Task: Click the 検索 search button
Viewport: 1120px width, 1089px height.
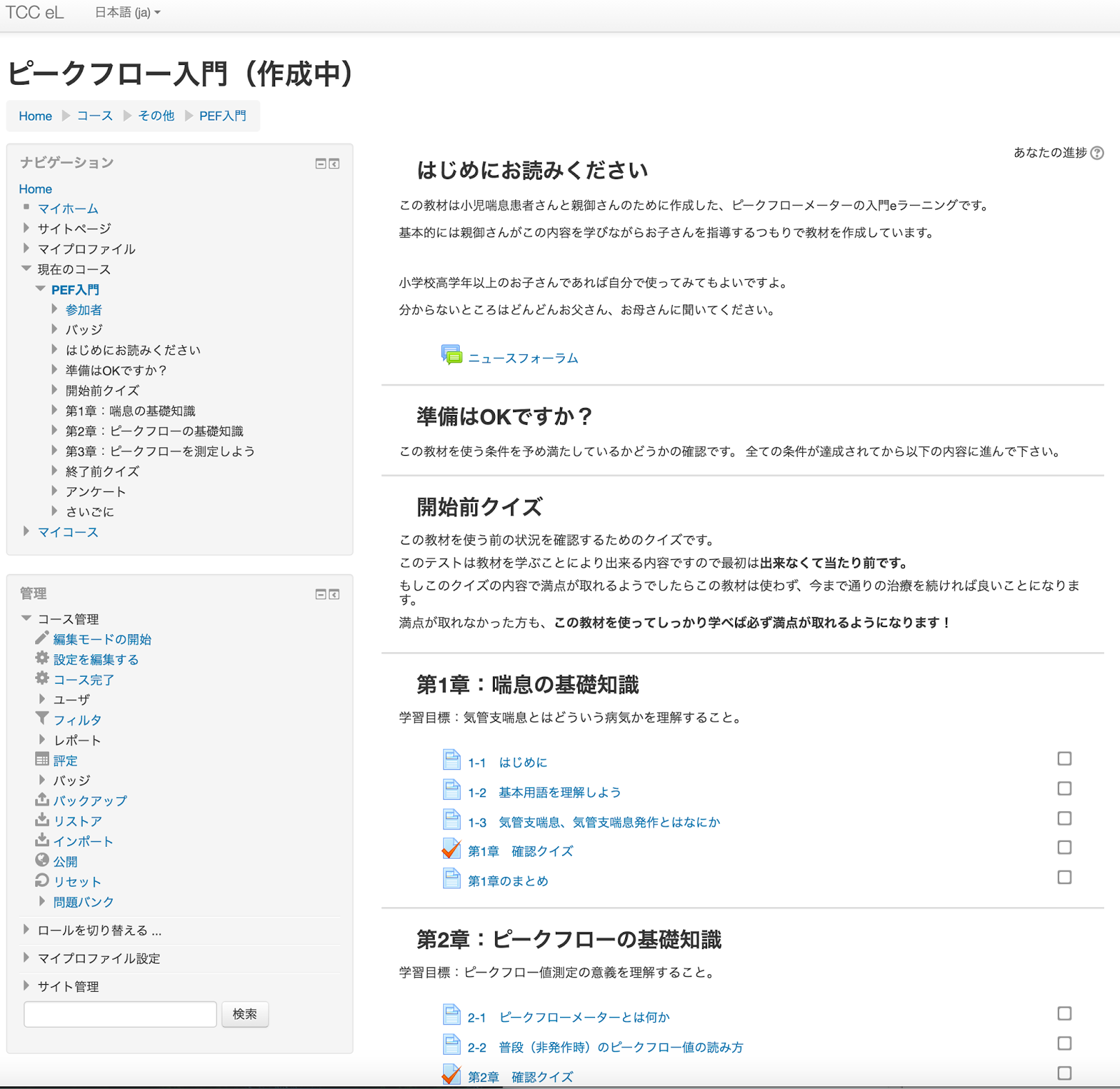Action: click(245, 1014)
